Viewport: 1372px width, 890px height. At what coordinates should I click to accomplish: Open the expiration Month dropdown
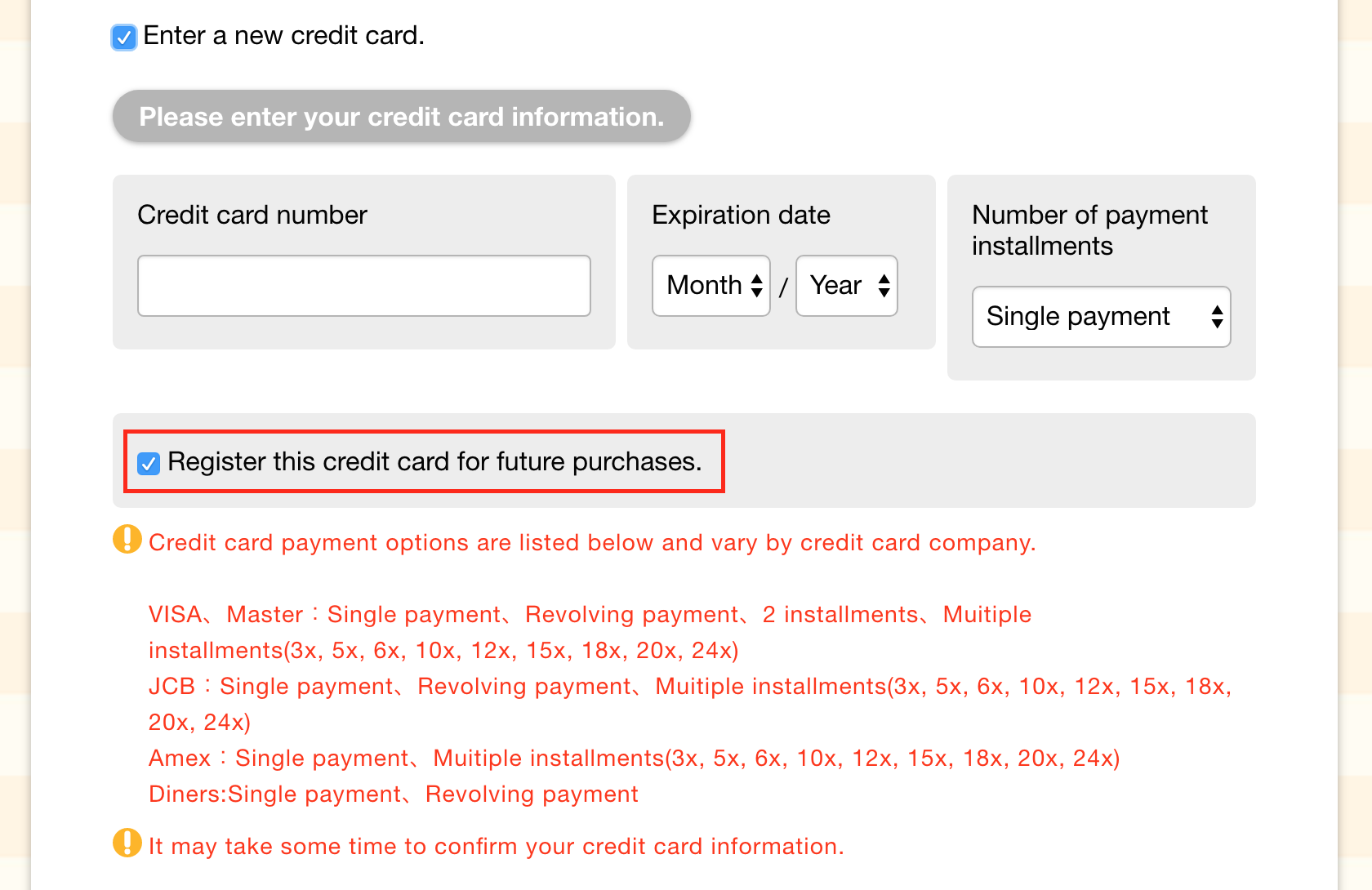point(711,286)
